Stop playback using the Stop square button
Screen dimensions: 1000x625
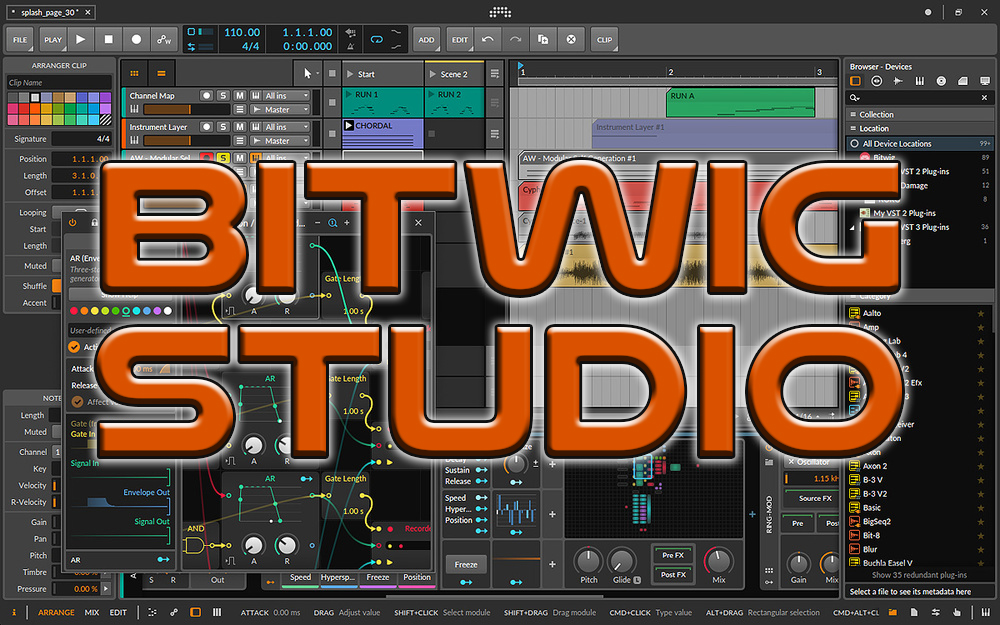point(108,40)
